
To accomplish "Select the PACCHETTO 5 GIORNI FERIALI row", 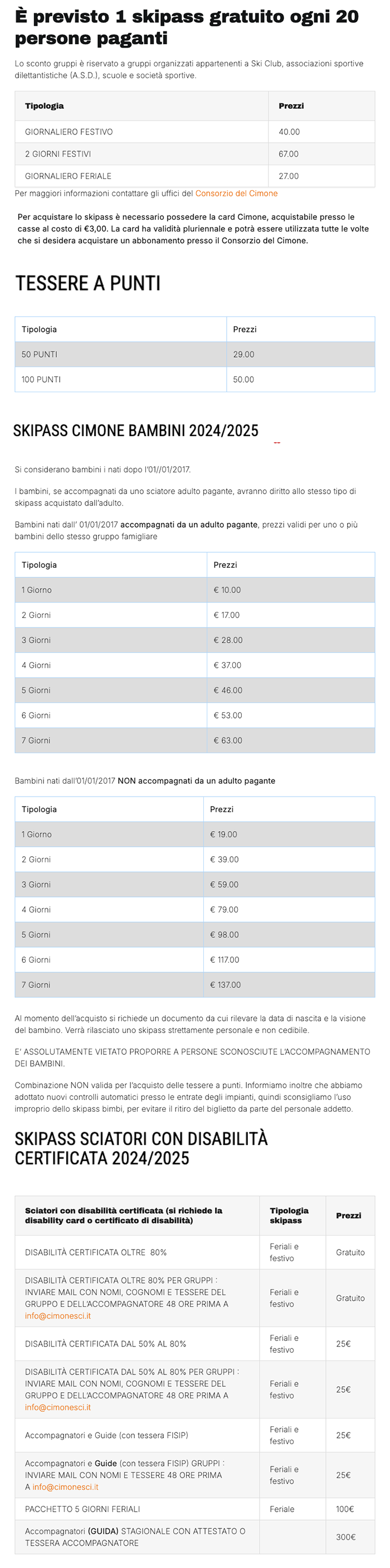I will (83, 1509).
